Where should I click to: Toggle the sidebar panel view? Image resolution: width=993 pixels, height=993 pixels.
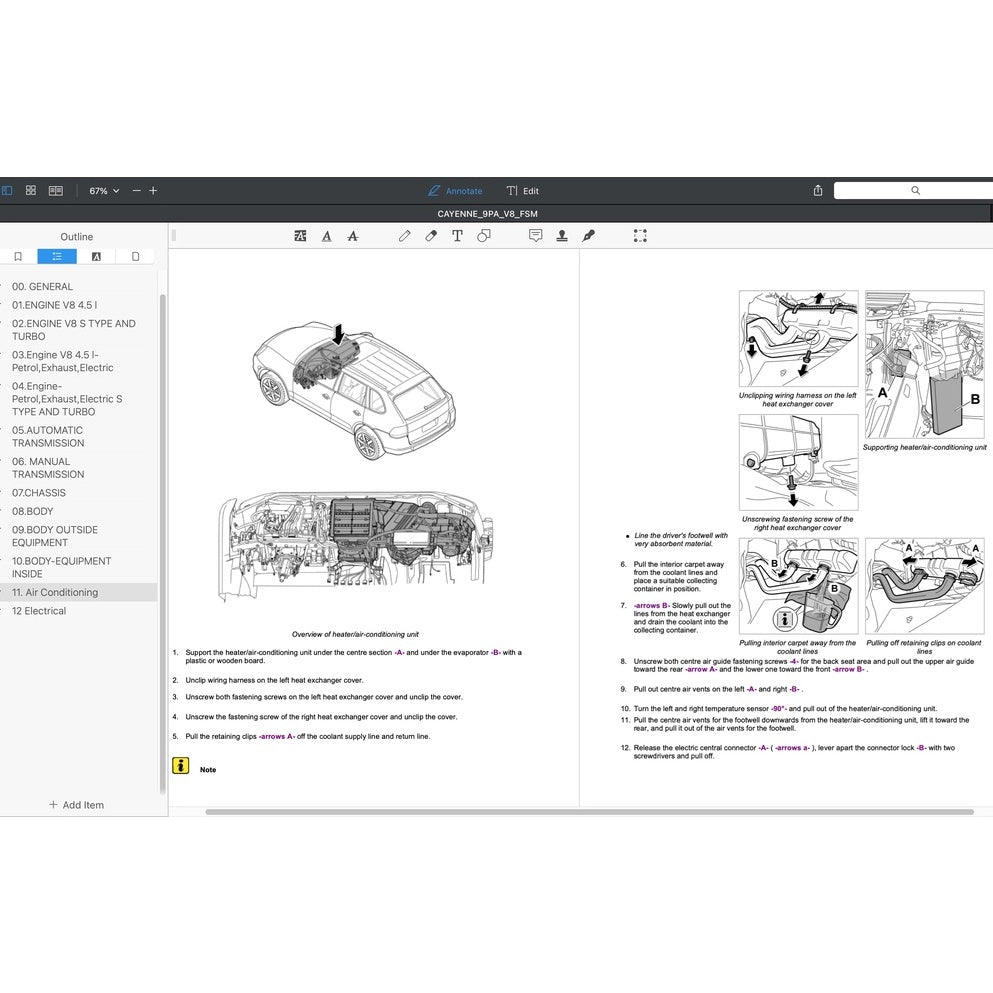[x=7, y=190]
